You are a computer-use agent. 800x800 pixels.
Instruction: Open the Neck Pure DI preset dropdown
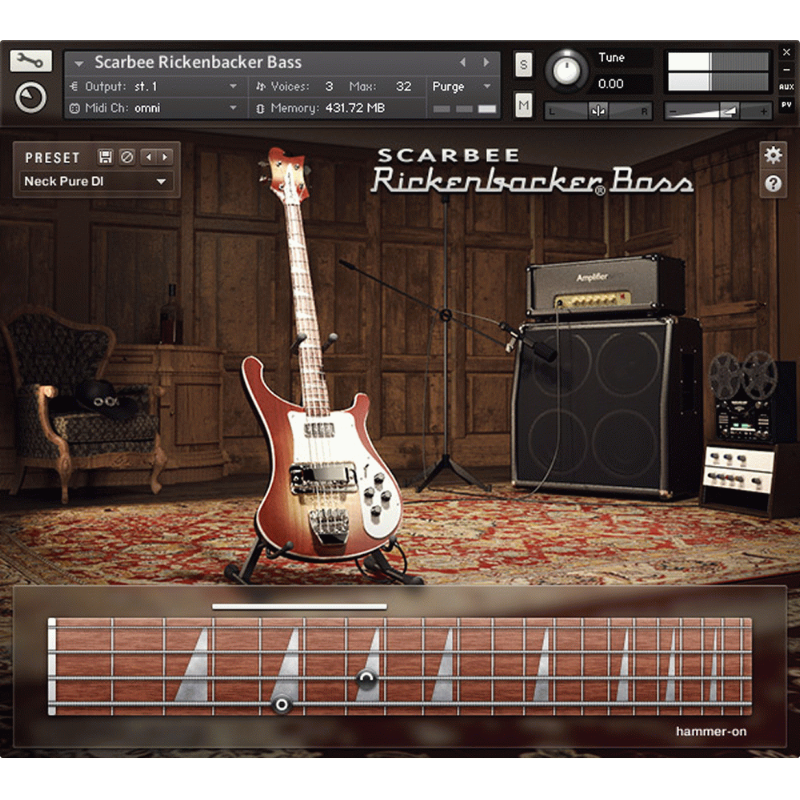click(x=96, y=181)
